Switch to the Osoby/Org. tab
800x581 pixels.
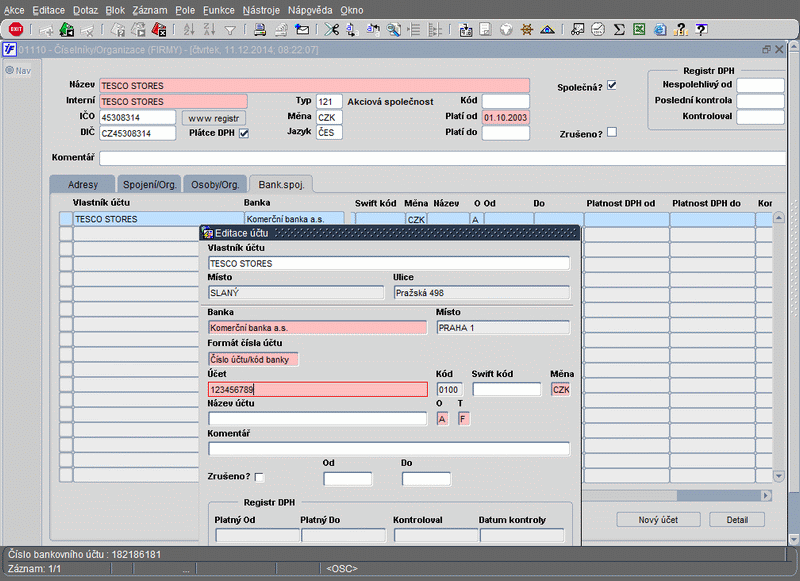coord(215,185)
